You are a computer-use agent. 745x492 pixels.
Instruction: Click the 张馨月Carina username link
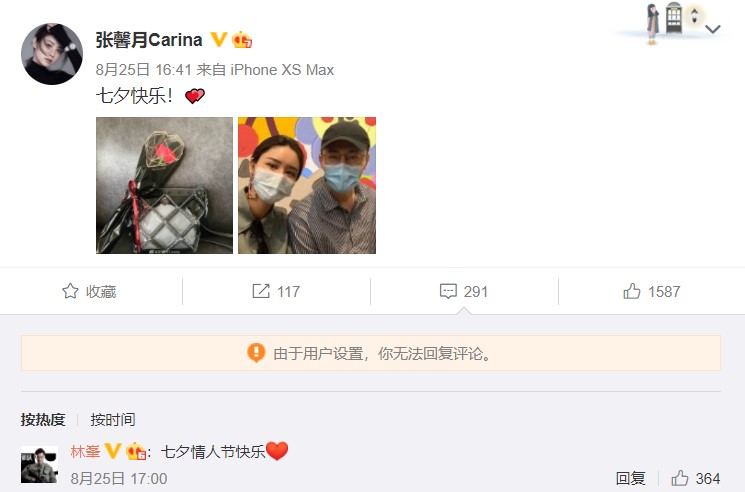click(149, 40)
